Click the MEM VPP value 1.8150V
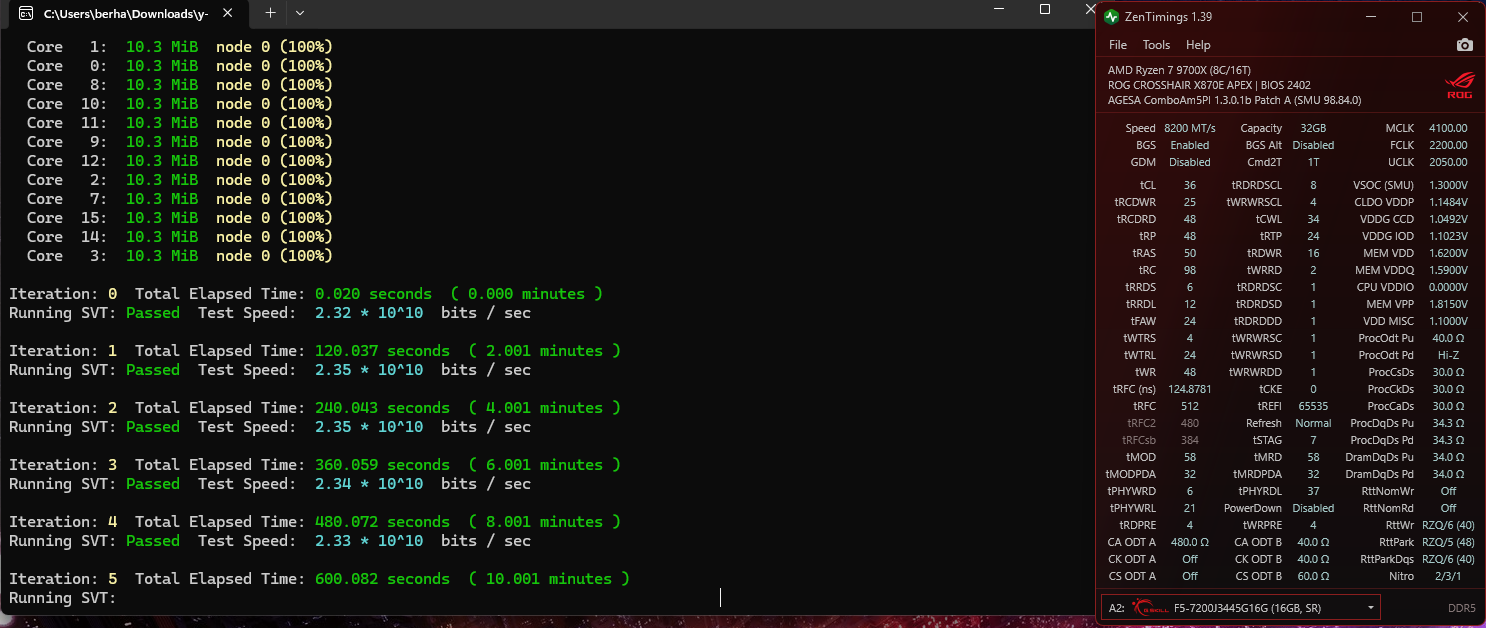The height and width of the screenshot is (628, 1486). [x=1447, y=304]
